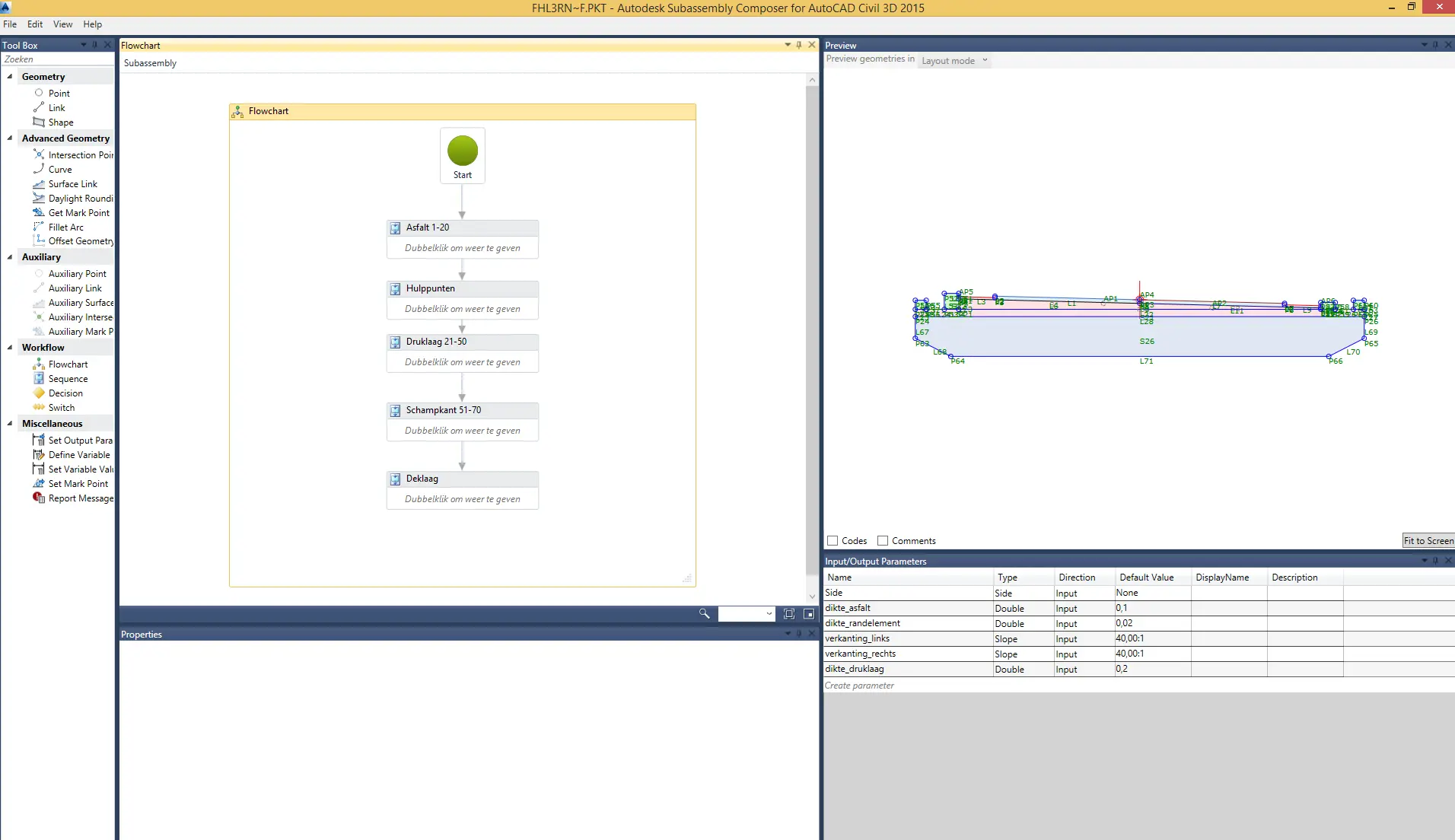Screen dimensions: 1455x840
Task: Choose the Surface Link tool icon
Action: click(39, 183)
